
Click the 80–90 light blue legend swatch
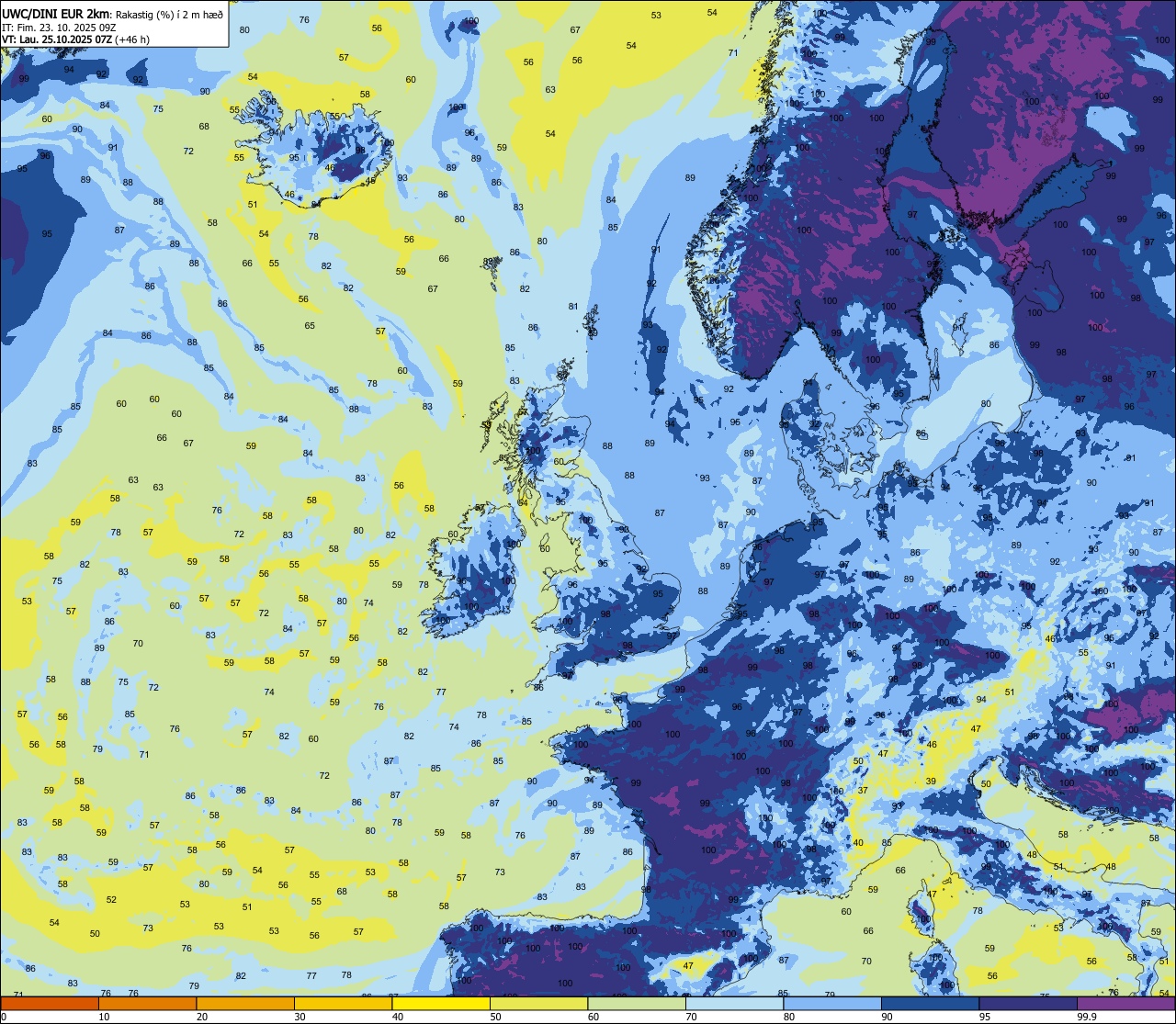[x=832, y=1003]
